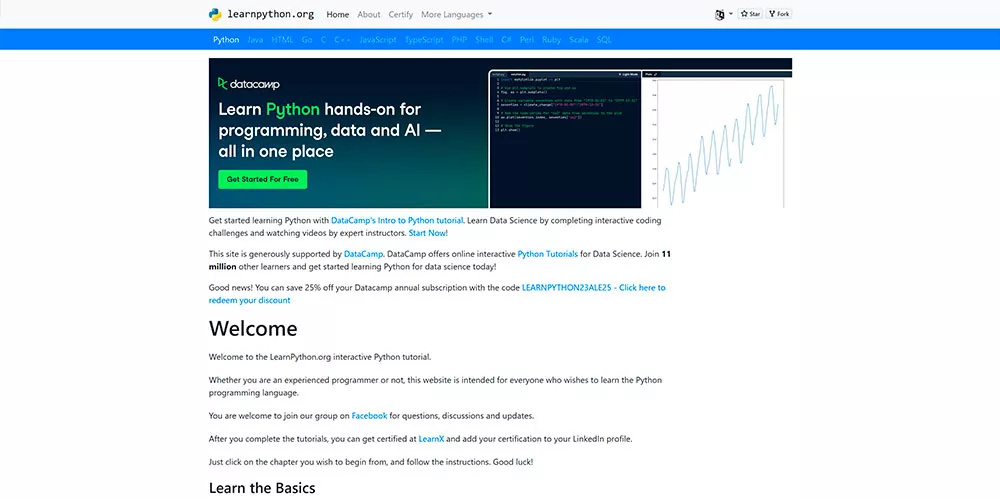Switch to the Ruby tutorial tab
1000x499 pixels.
[x=552, y=40]
